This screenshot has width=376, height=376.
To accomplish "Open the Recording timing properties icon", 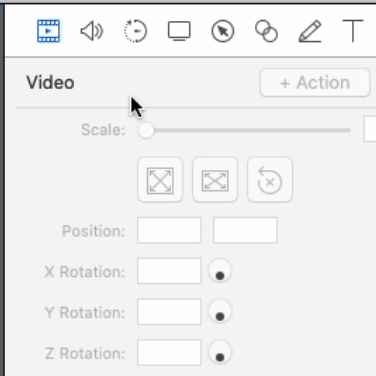I will pyautogui.click(x=135, y=31).
